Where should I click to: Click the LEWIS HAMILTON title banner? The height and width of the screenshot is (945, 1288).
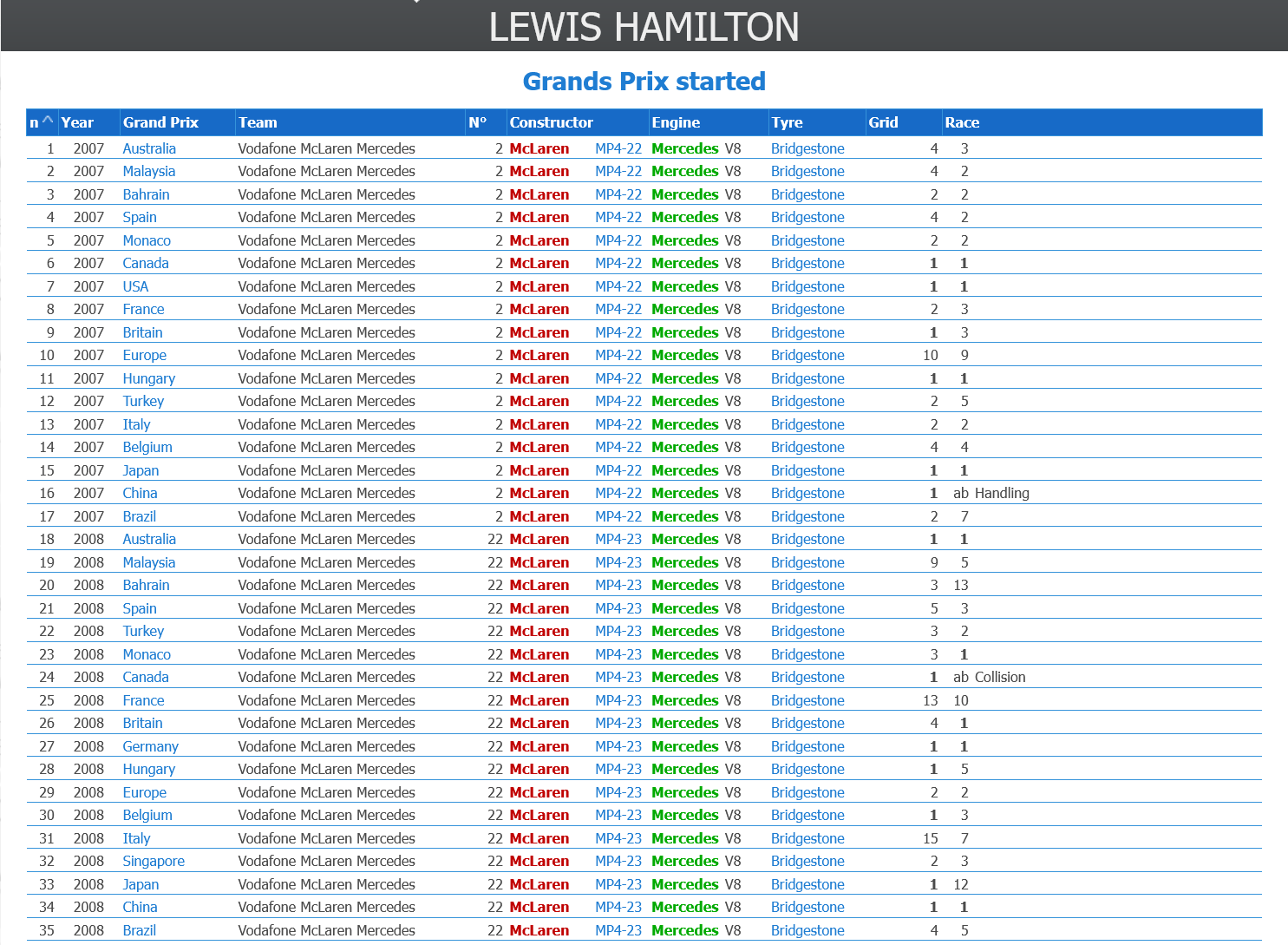point(644,26)
